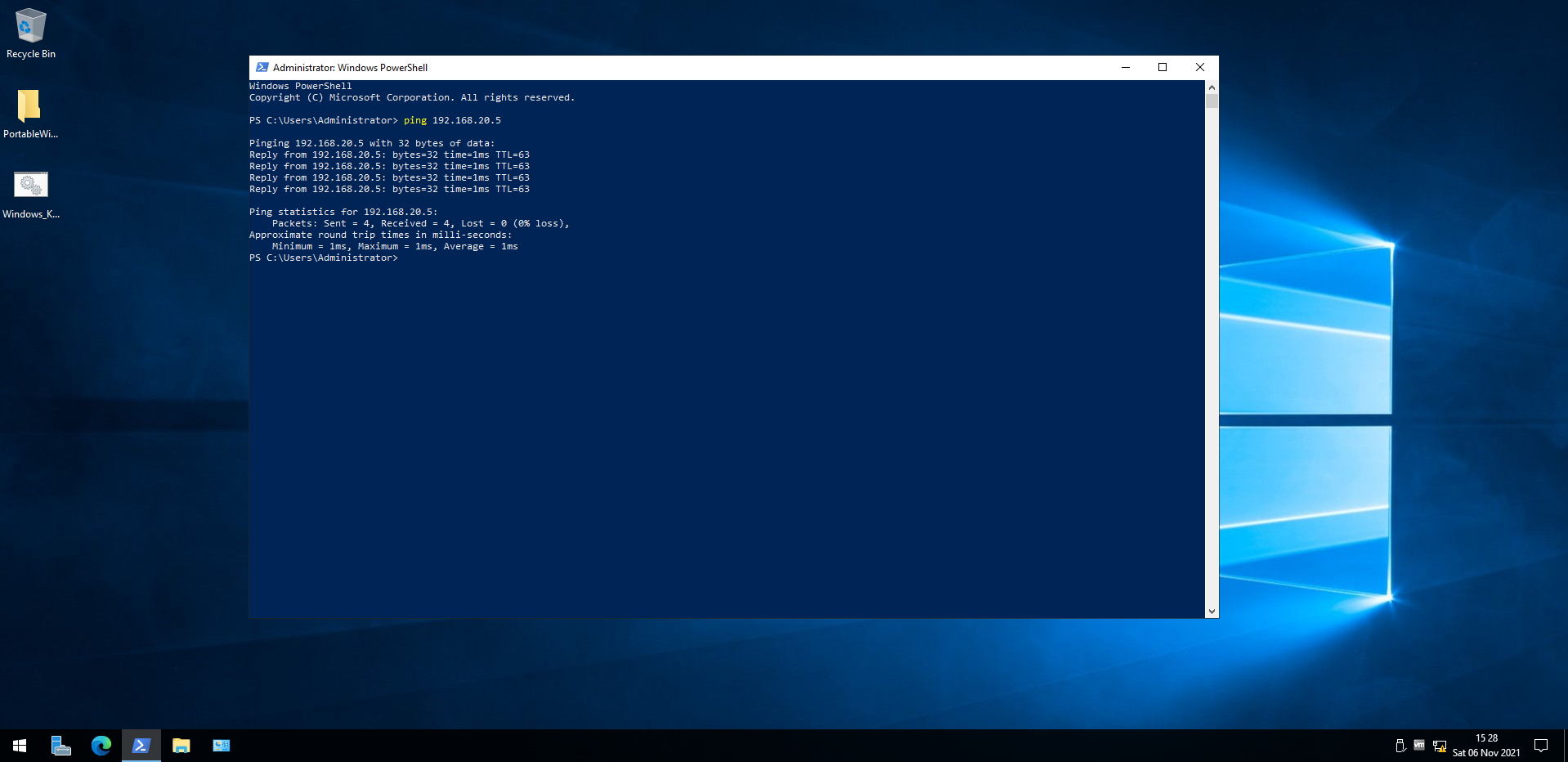Viewport: 1568px width, 762px height.
Task: Launch Server Manager from taskbar
Action: (60, 746)
